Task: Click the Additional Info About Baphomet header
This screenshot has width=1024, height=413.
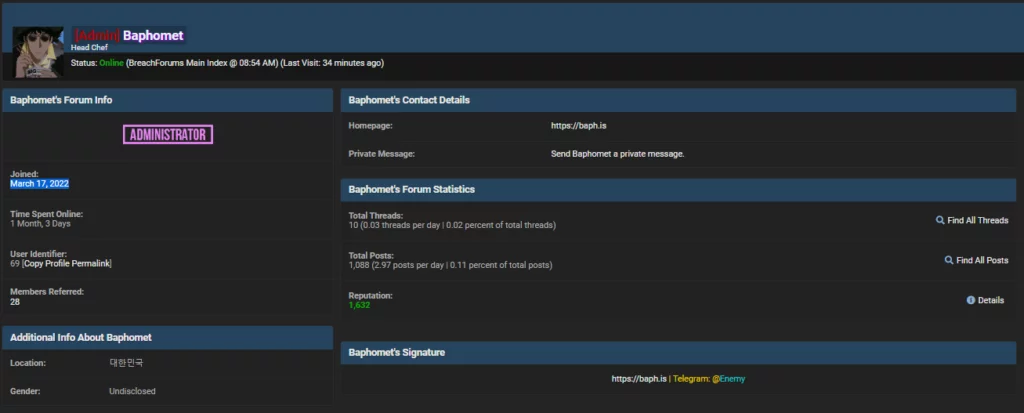Action: coord(81,337)
